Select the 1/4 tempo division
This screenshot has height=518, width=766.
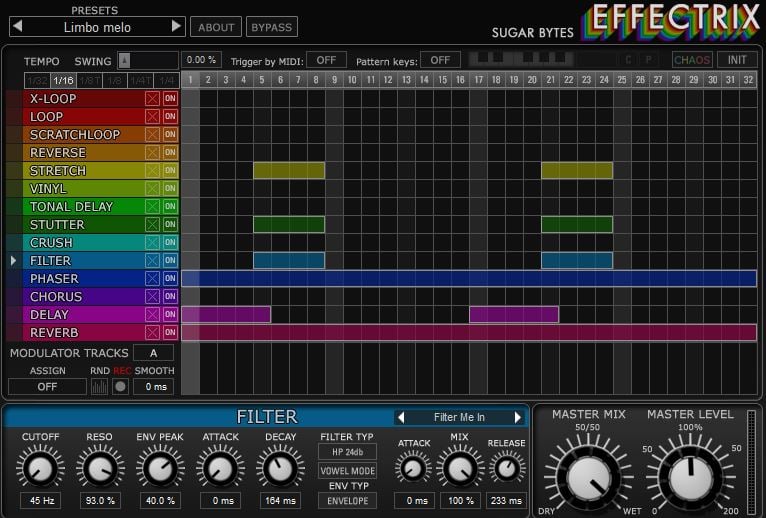click(167, 81)
